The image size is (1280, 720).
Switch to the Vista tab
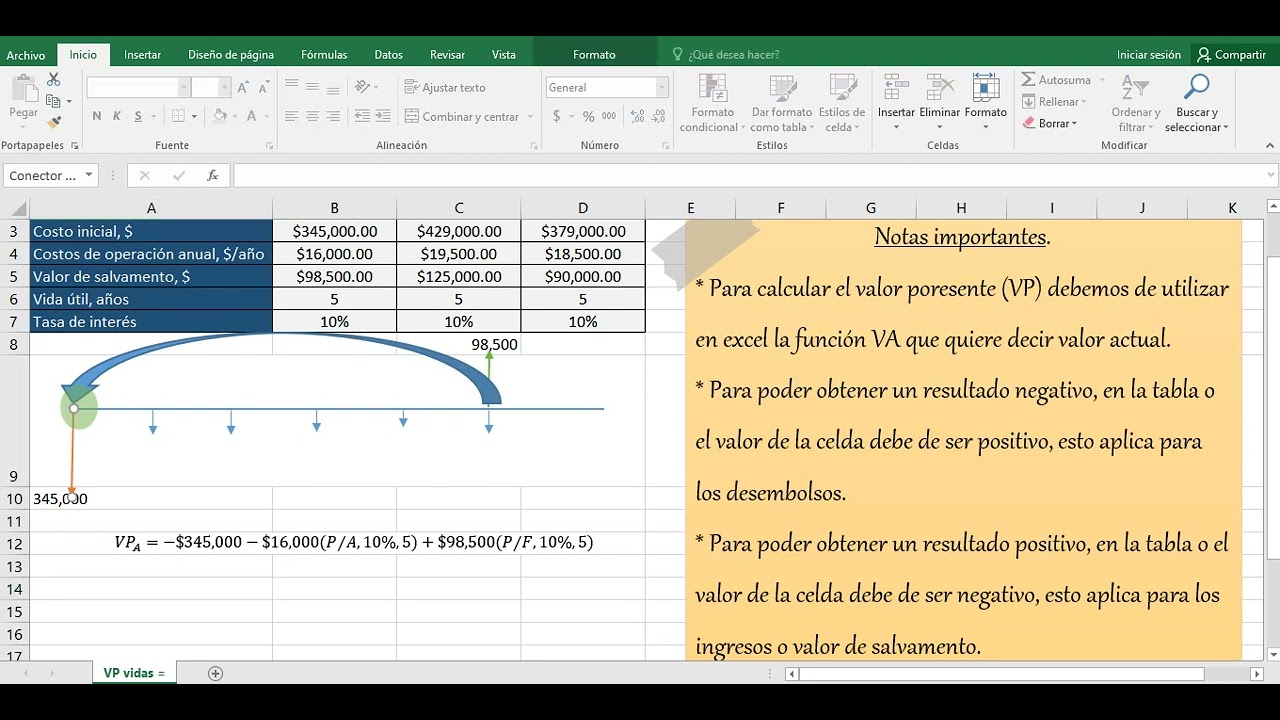click(x=504, y=55)
